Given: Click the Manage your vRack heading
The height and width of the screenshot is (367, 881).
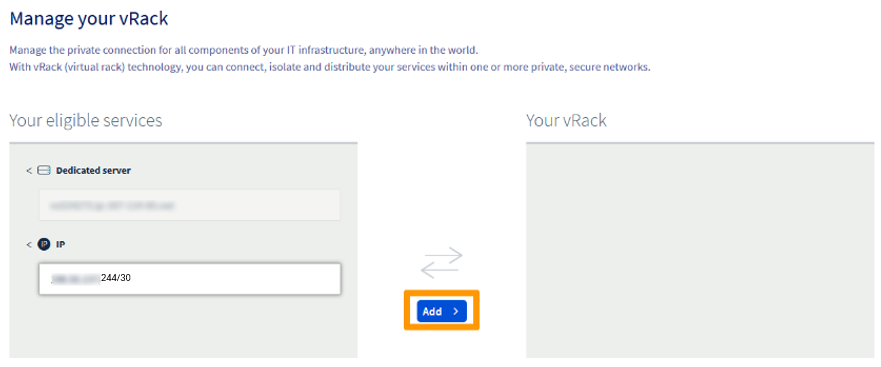Looking at the screenshot, I should pyautogui.click(x=89, y=19).
